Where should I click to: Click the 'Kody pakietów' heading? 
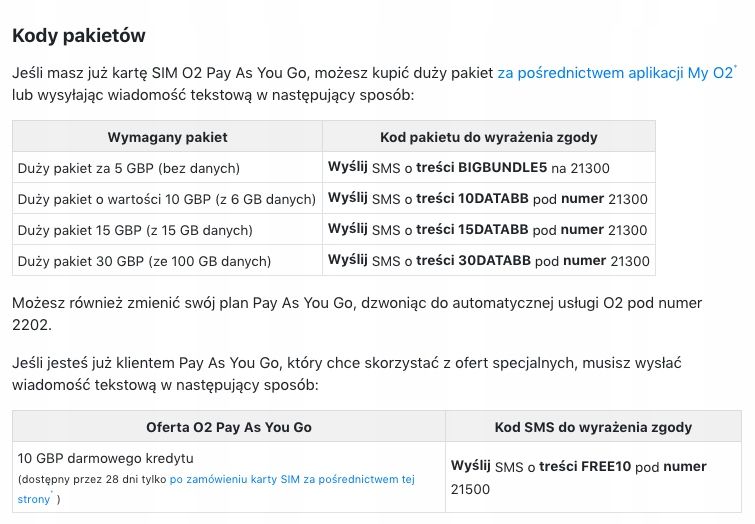[x=78, y=36]
